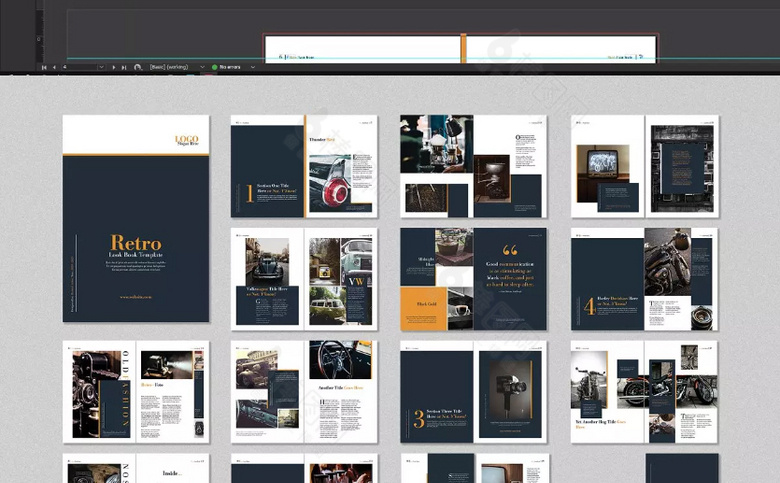Open the Volkswagen VW spread thumbnail
This screenshot has width=780, height=483.
[x=304, y=279]
